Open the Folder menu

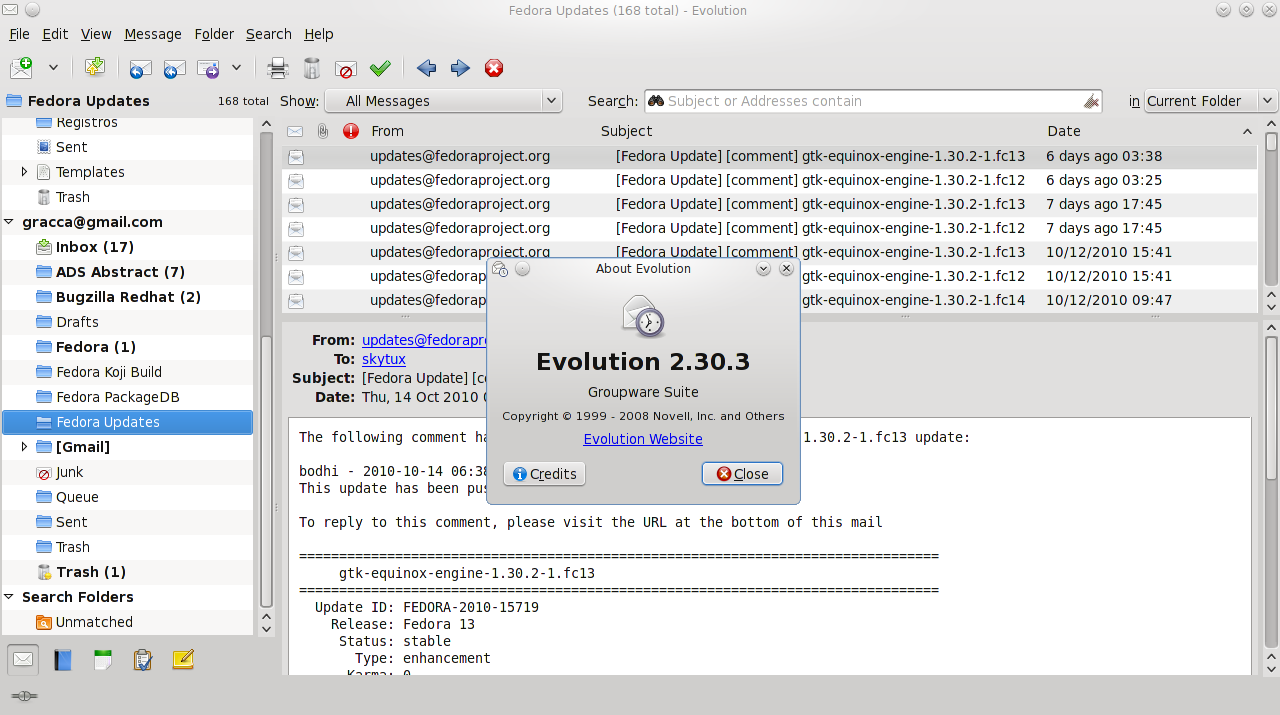pos(214,34)
